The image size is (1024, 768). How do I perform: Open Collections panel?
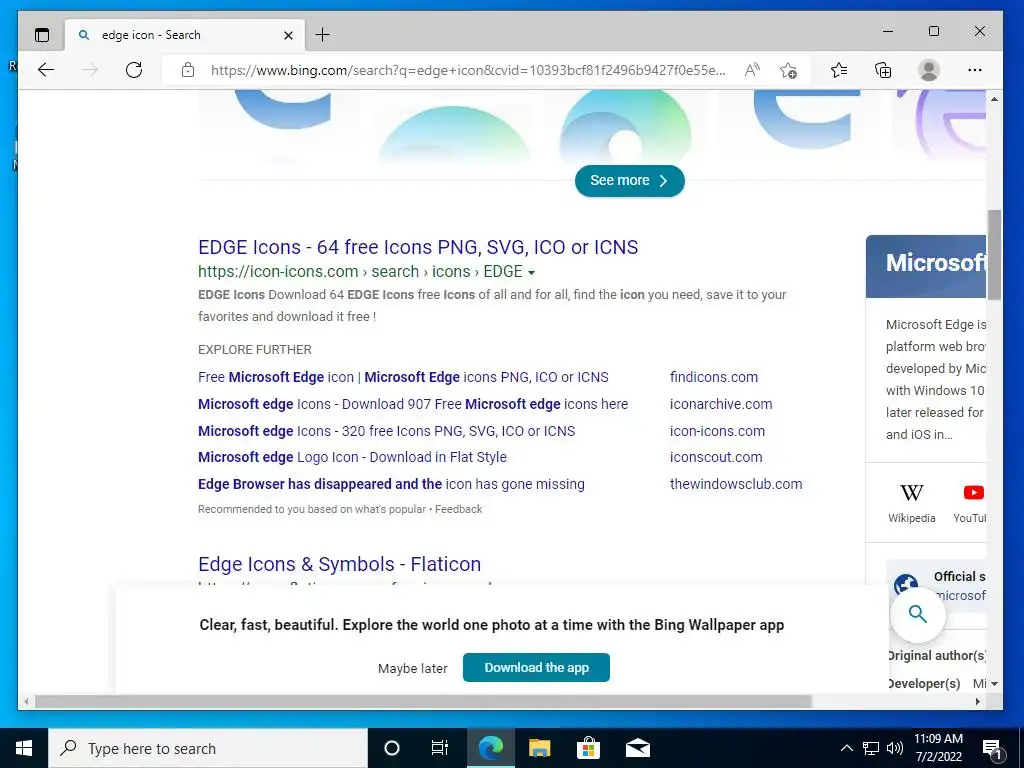click(883, 70)
